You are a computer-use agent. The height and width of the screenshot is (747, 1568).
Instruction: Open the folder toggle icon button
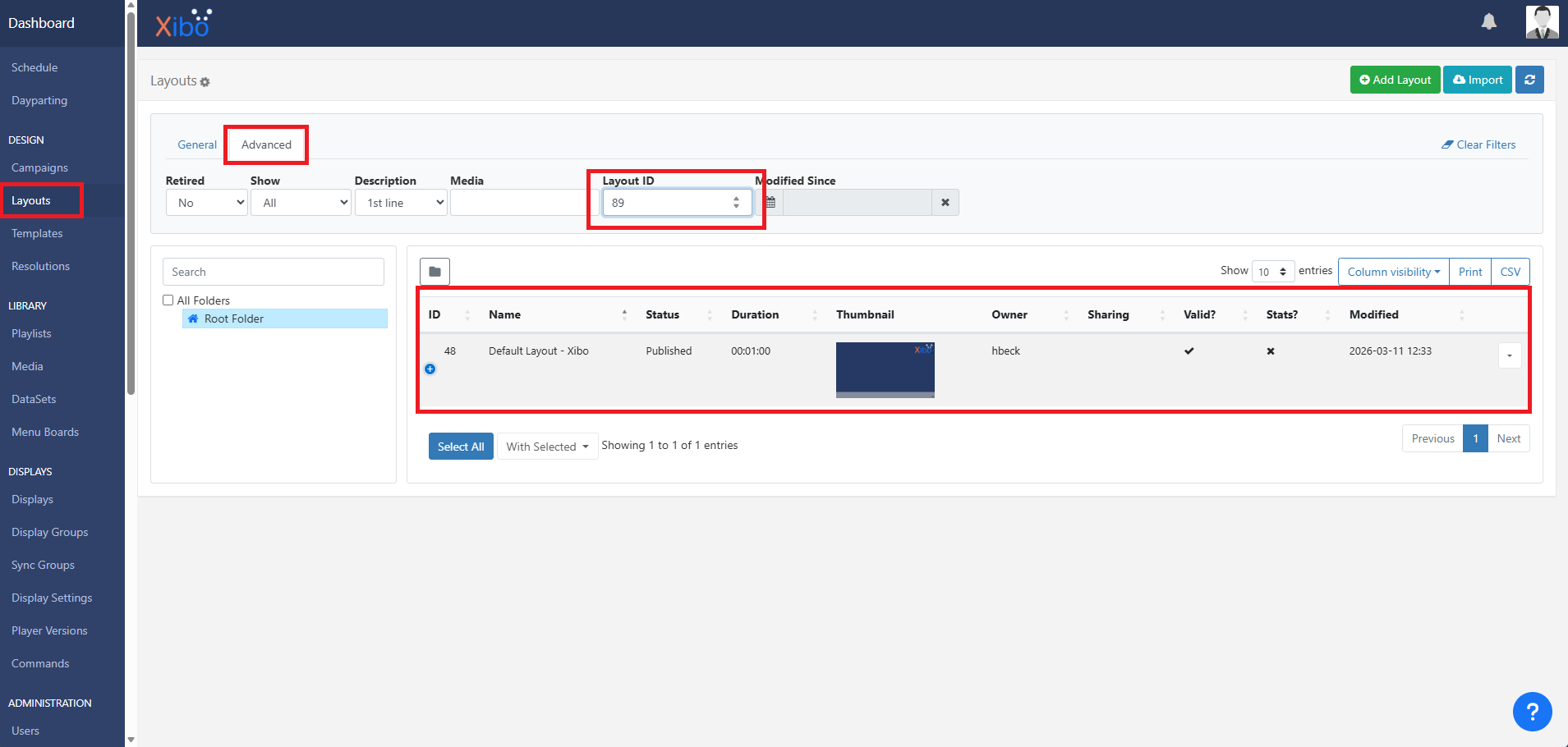(435, 272)
